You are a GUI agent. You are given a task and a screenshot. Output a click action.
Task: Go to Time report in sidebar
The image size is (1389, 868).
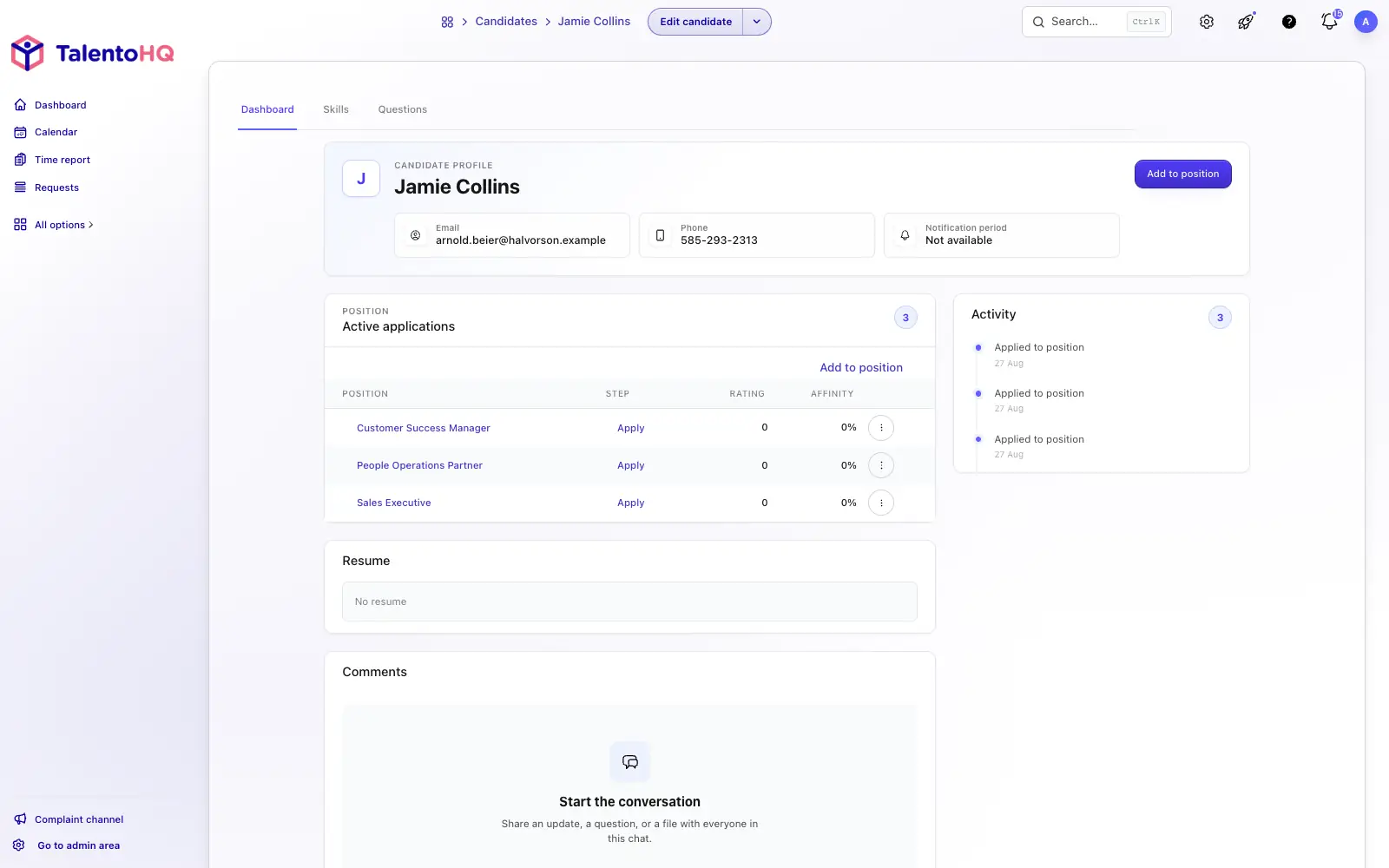62,160
